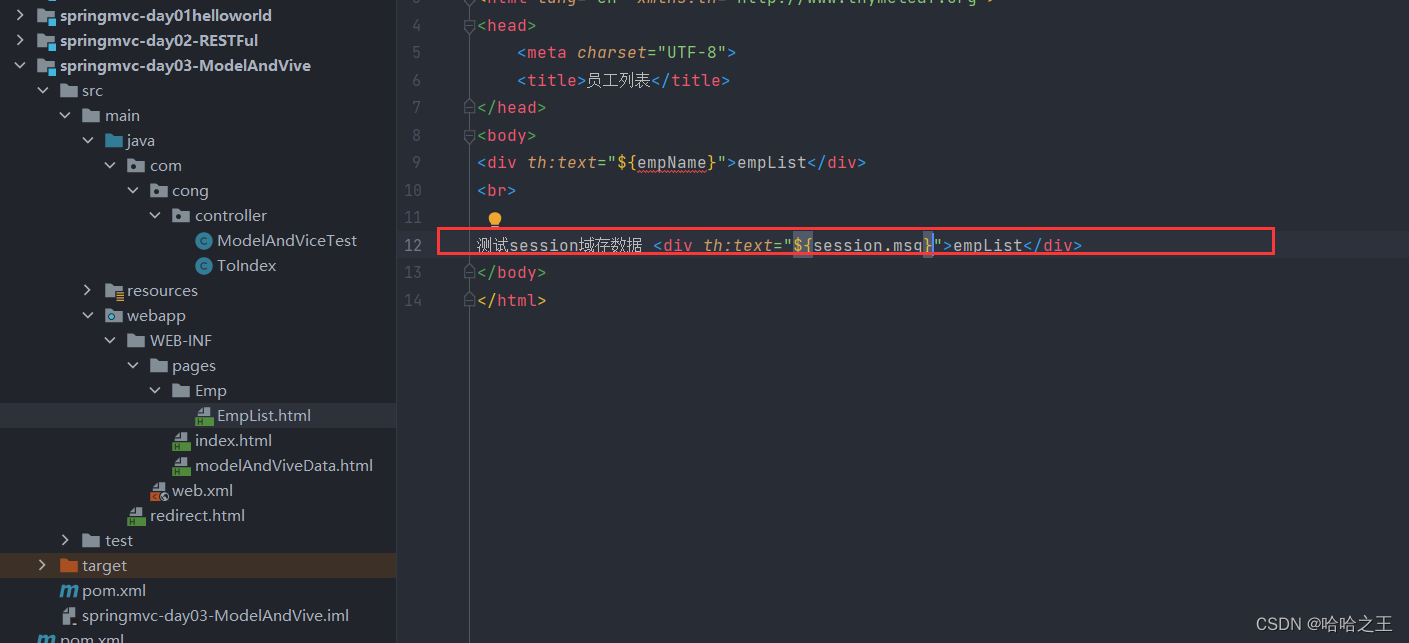Open pom.xml via its Maven icon
Image resolution: width=1409 pixels, height=643 pixels.
pyautogui.click(x=69, y=590)
